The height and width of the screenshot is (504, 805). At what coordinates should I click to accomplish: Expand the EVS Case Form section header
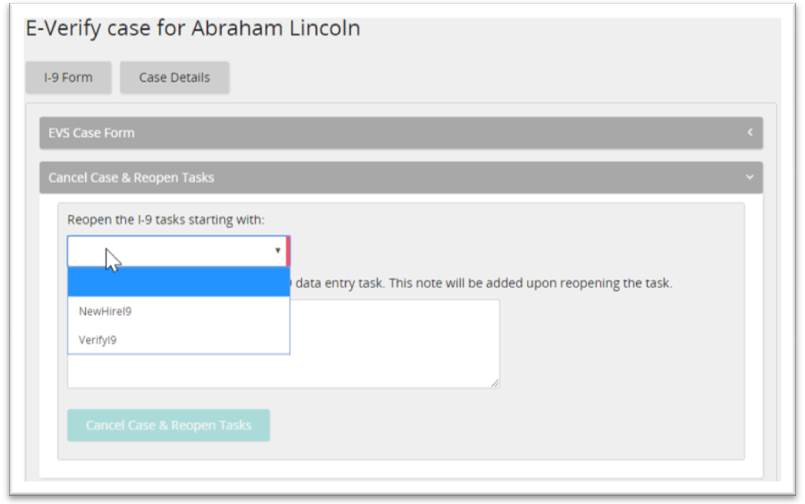(400, 133)
